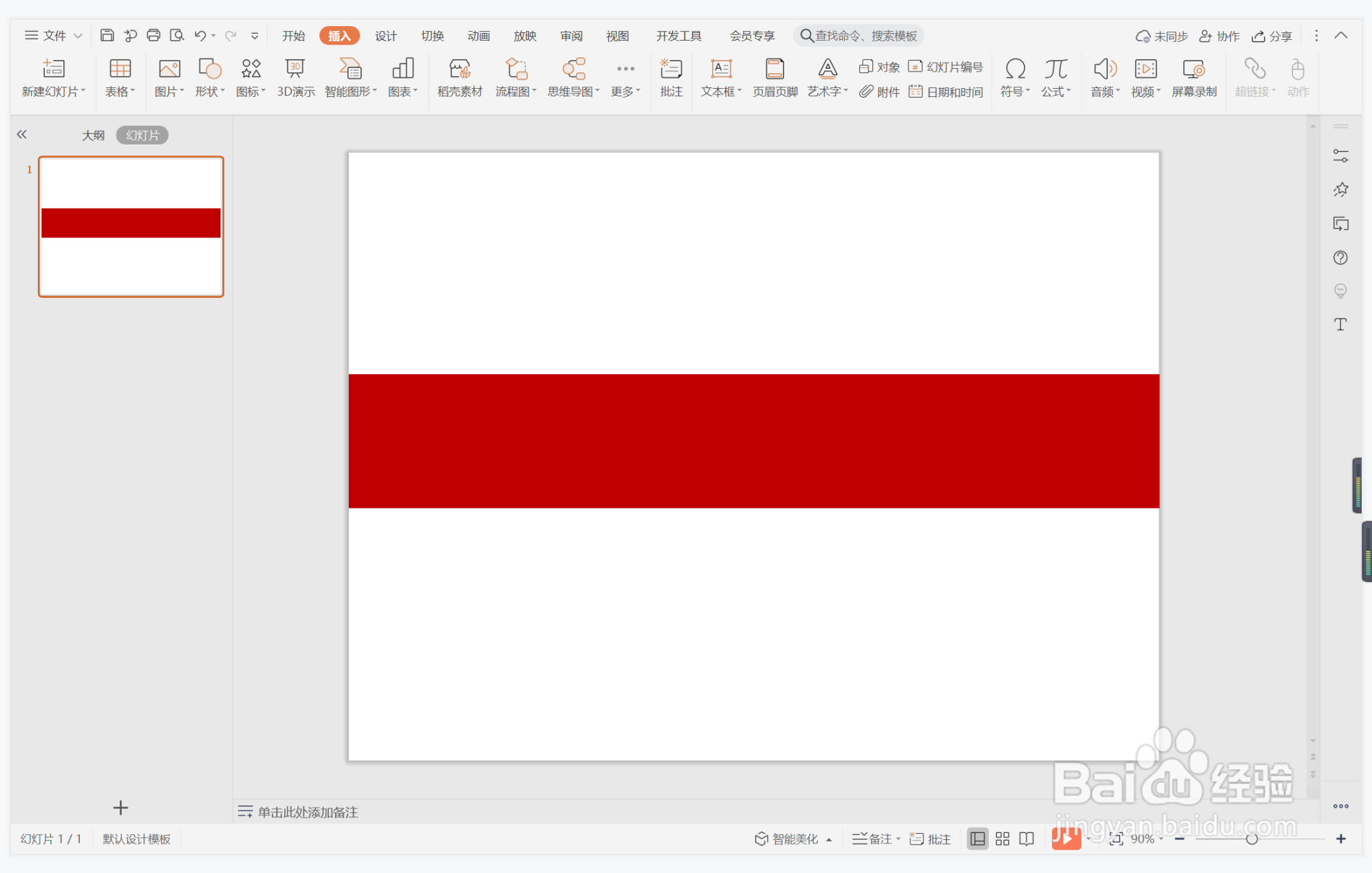This screenshot has height=873, width=1372.
Task: Click the WordArt icon
Action: [x=827, y=76]
